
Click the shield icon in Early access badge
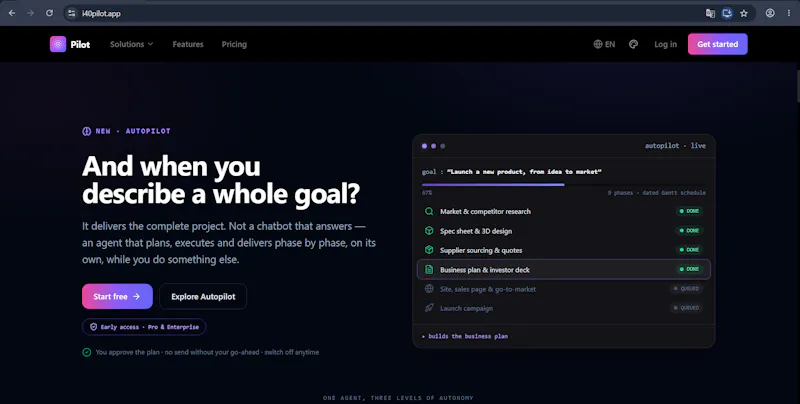[x=93, y=327]
